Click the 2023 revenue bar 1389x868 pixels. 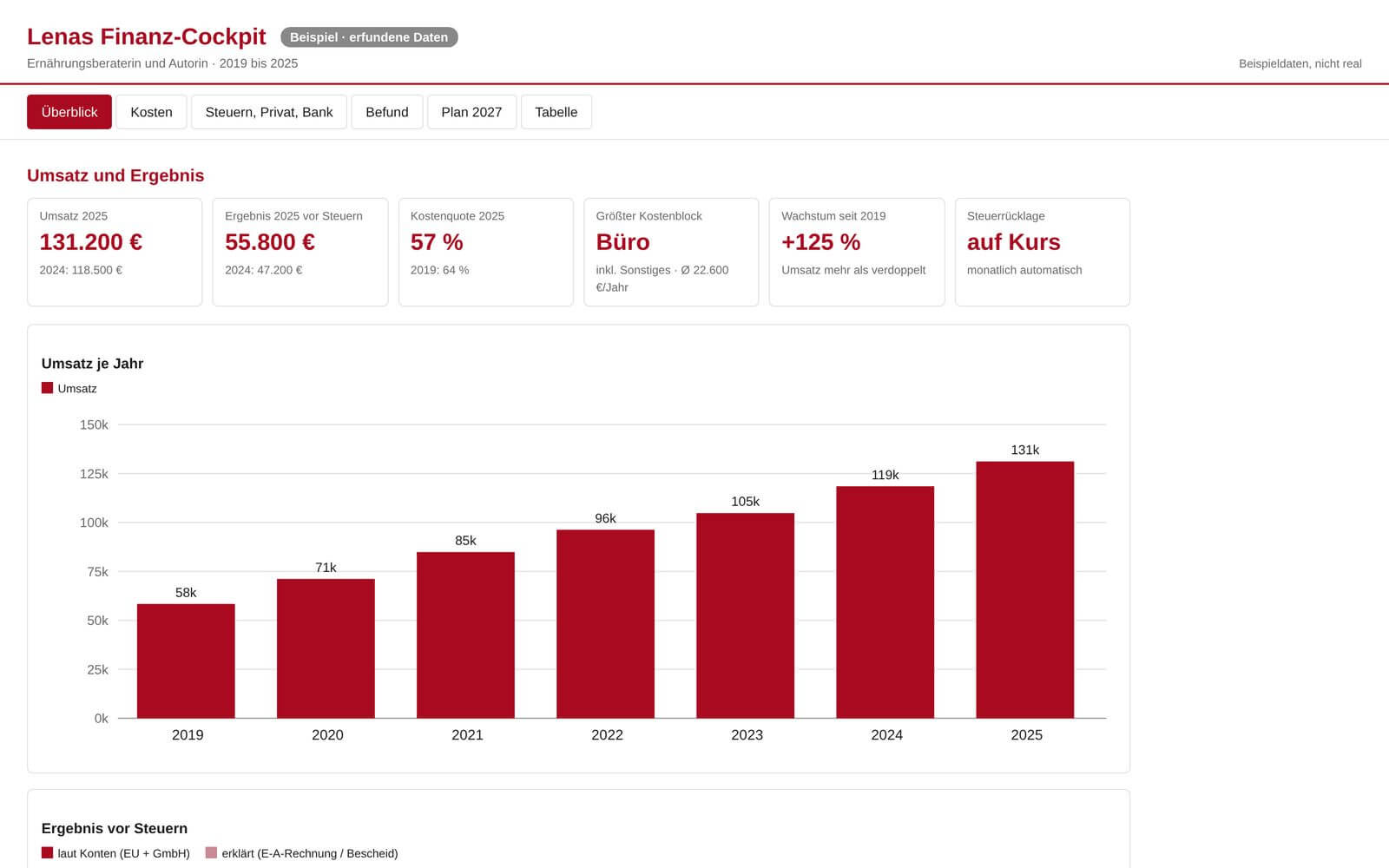(x=745, y=615)
